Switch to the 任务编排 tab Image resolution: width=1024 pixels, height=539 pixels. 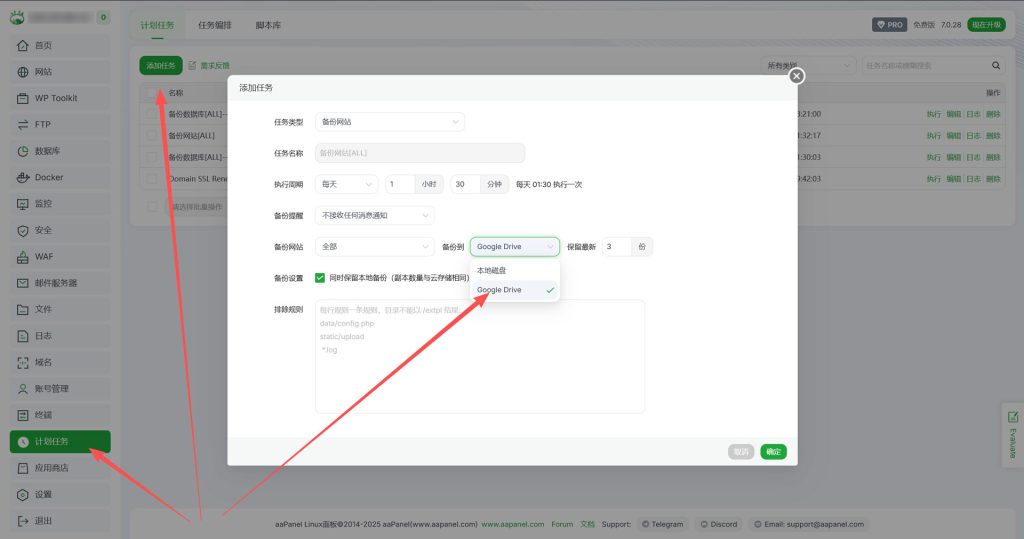[x=215, y=24]
